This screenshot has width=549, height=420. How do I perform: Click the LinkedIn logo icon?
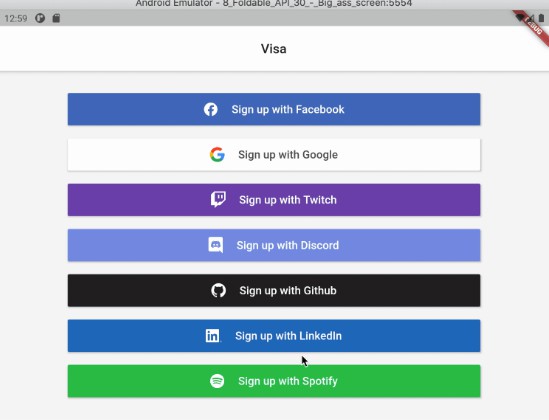coord(213,336)
